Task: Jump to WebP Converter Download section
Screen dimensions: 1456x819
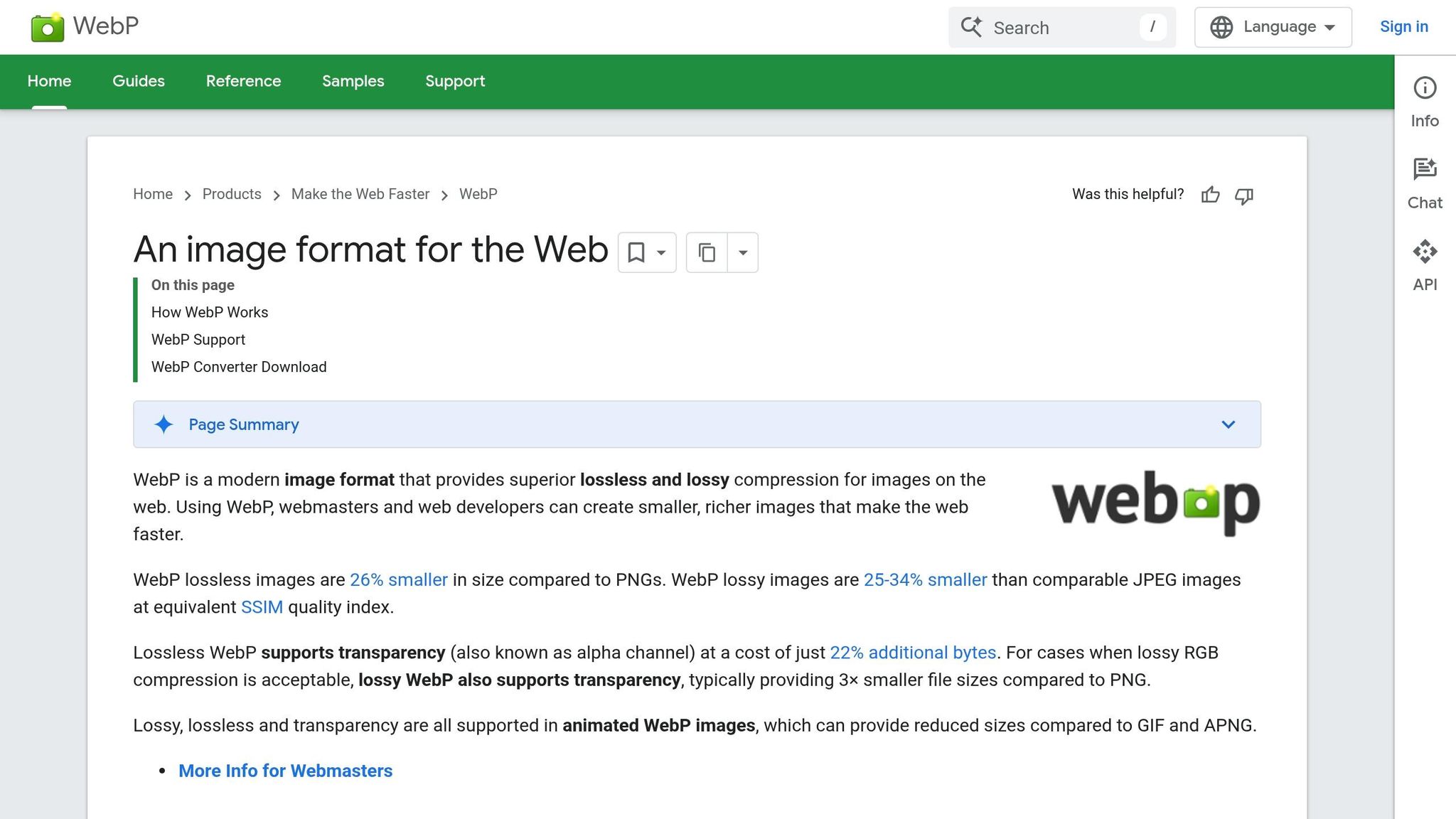Action: (239, 367)
